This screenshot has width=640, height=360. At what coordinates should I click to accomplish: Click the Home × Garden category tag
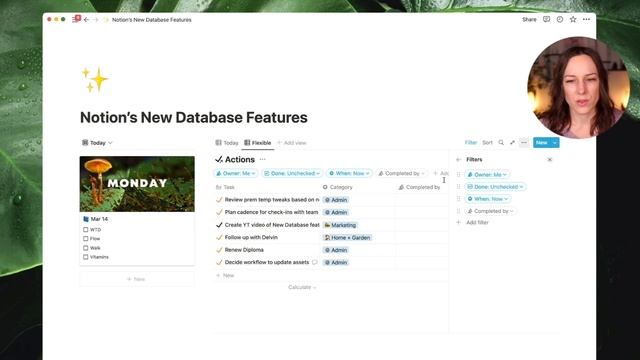[x=347, y=238]
